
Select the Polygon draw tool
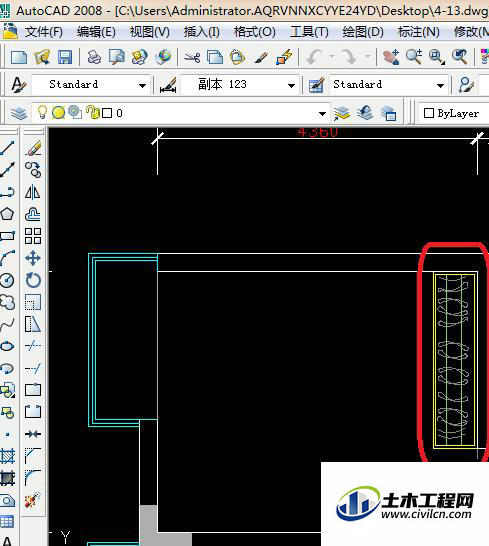click(7, 214)
